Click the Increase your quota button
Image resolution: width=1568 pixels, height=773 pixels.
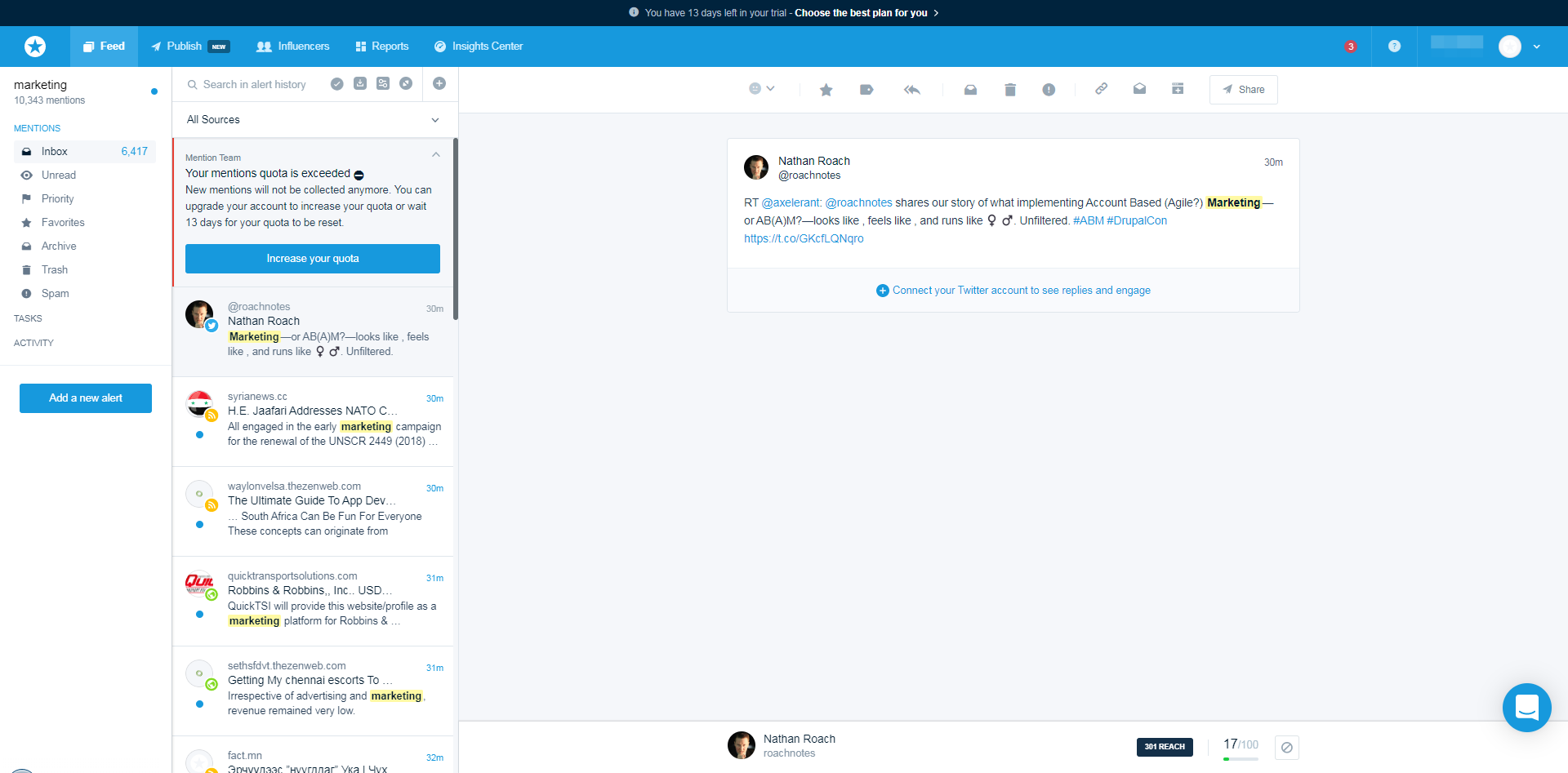coord(313,259)
